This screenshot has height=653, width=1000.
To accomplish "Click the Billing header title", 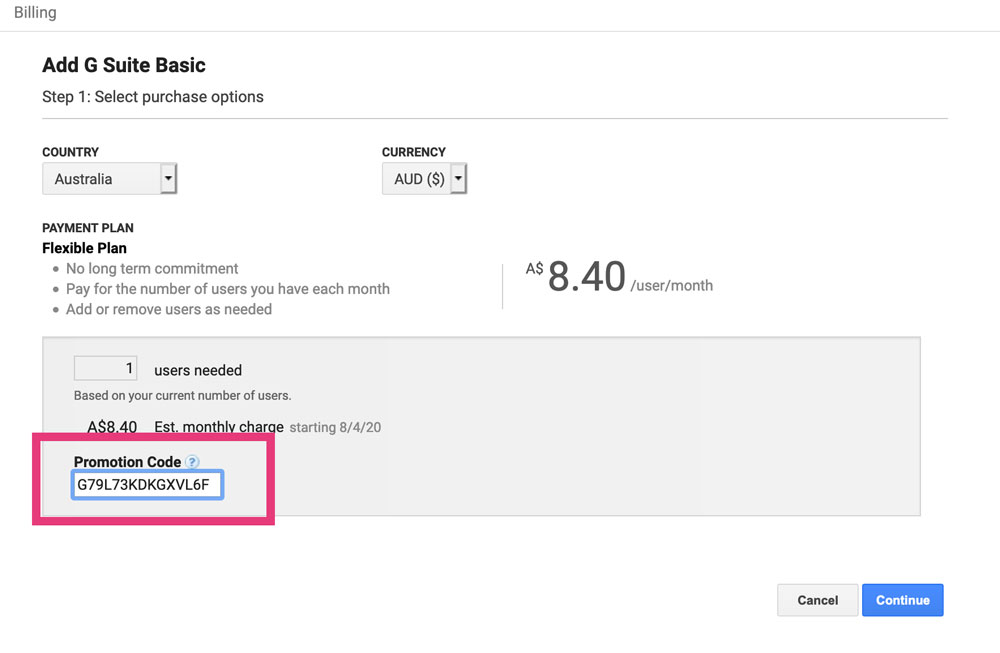I will point(35,13).
